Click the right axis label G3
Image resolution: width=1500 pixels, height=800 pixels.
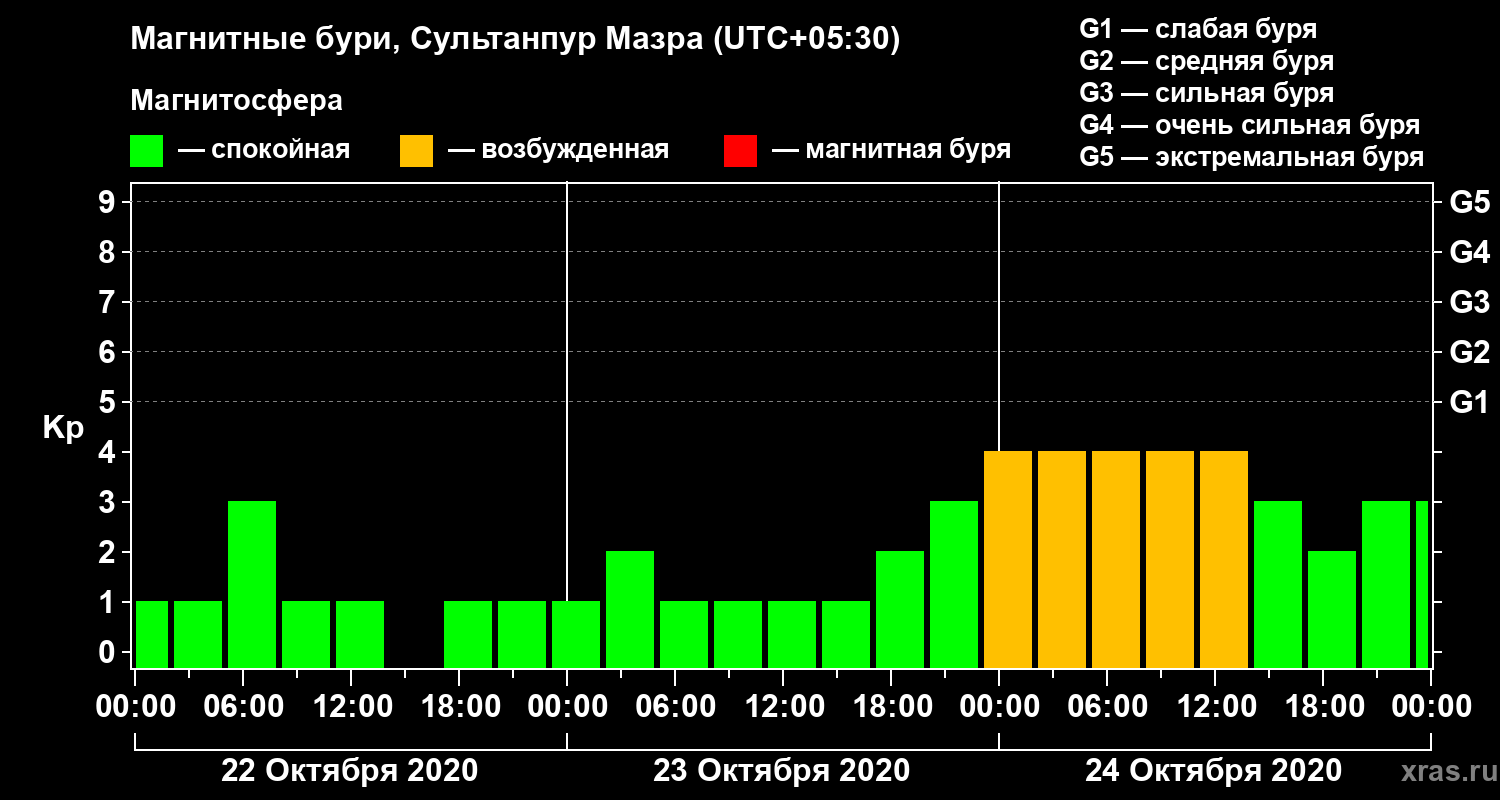[1469, 302]
